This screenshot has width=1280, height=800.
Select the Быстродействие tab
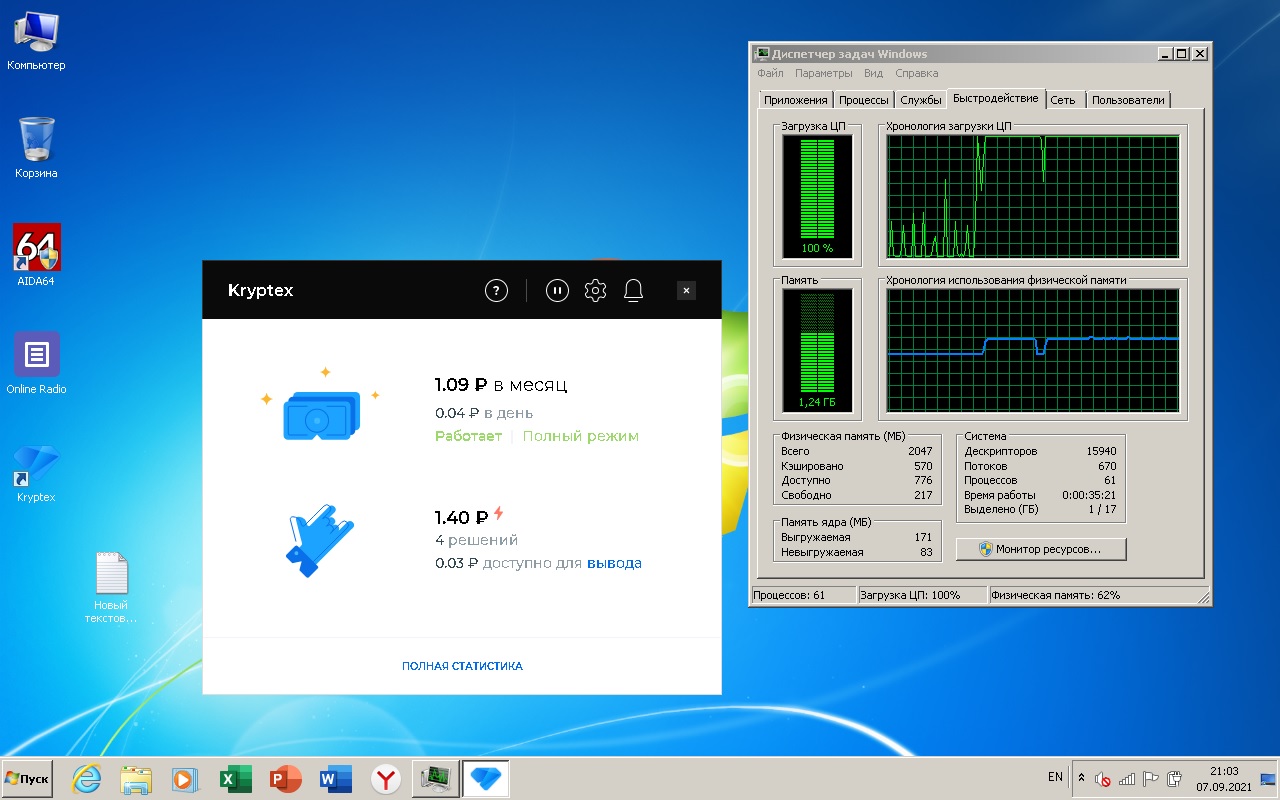pyautogui.click(x=996, y=99)
